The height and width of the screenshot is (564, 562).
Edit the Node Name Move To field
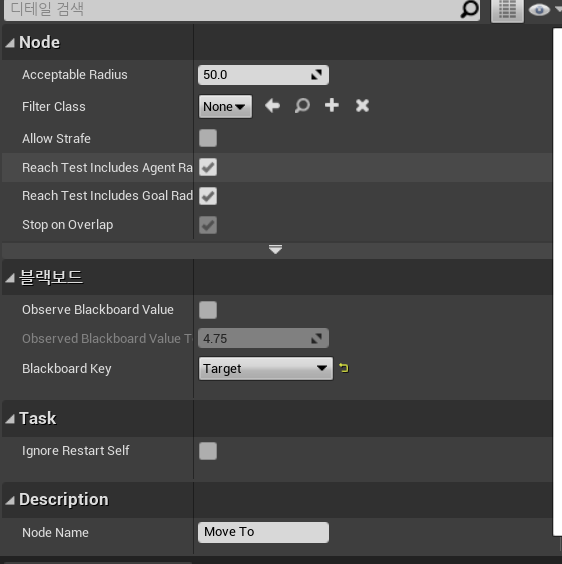[x=263, y=532]
